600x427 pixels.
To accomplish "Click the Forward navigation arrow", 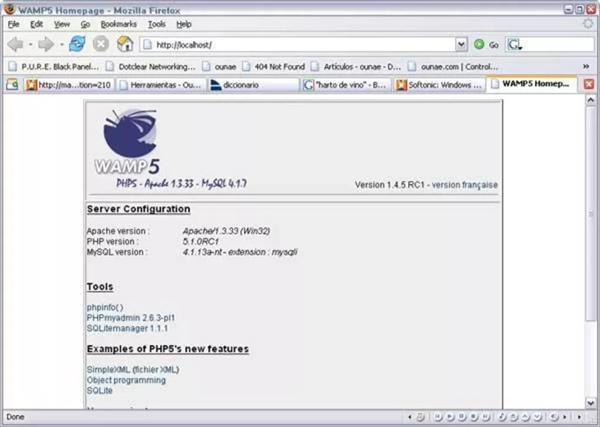I will pos(46,44).
